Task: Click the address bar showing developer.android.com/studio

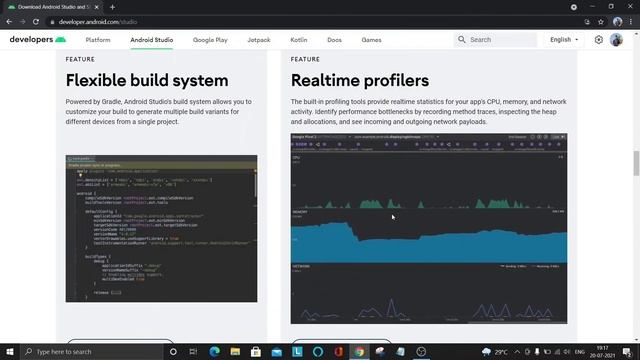Action: tap(314, 22)
